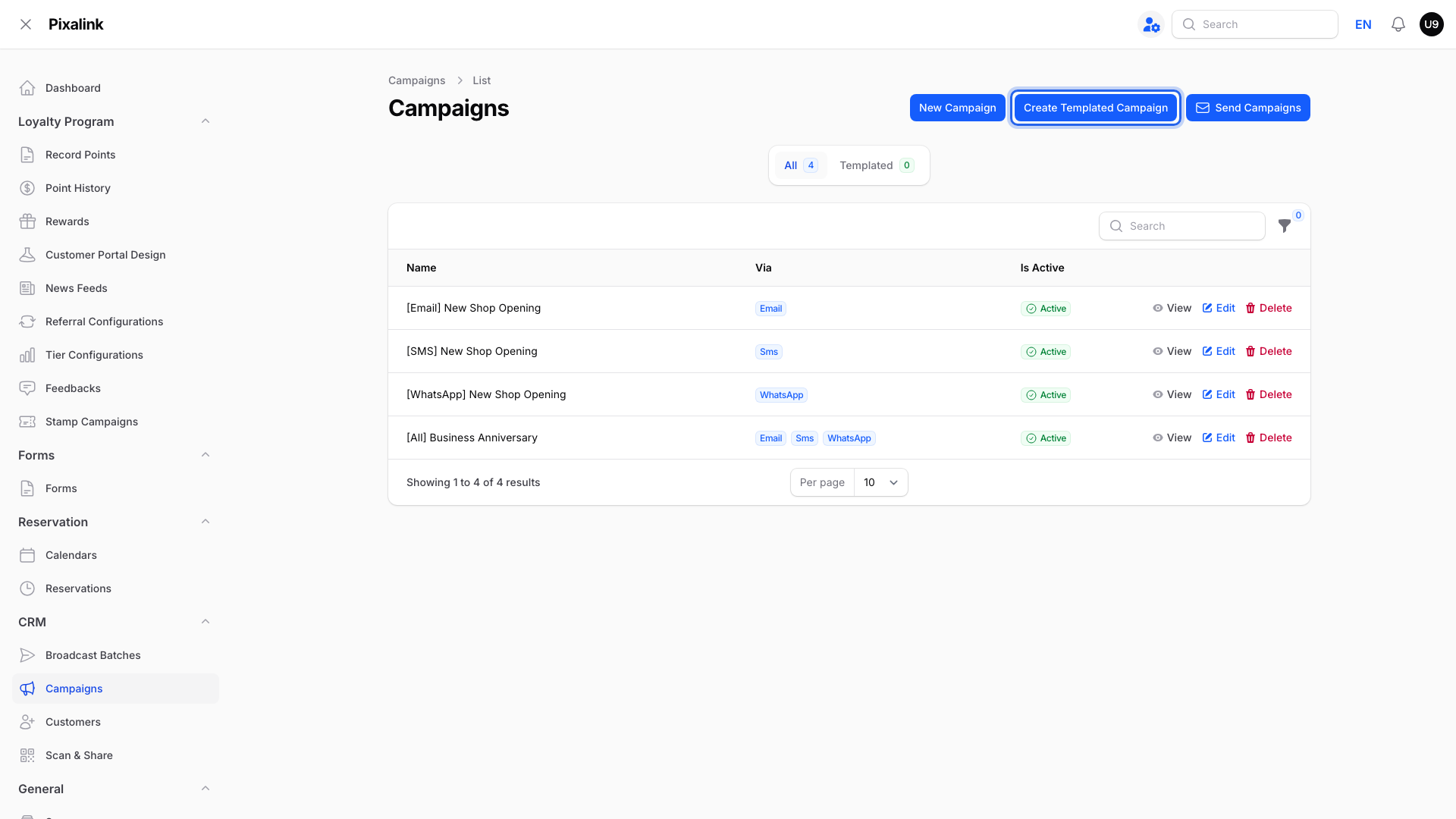1456x819 pixels.
Task: Open Point History in sidebar
Action: (x=115, y=188)
